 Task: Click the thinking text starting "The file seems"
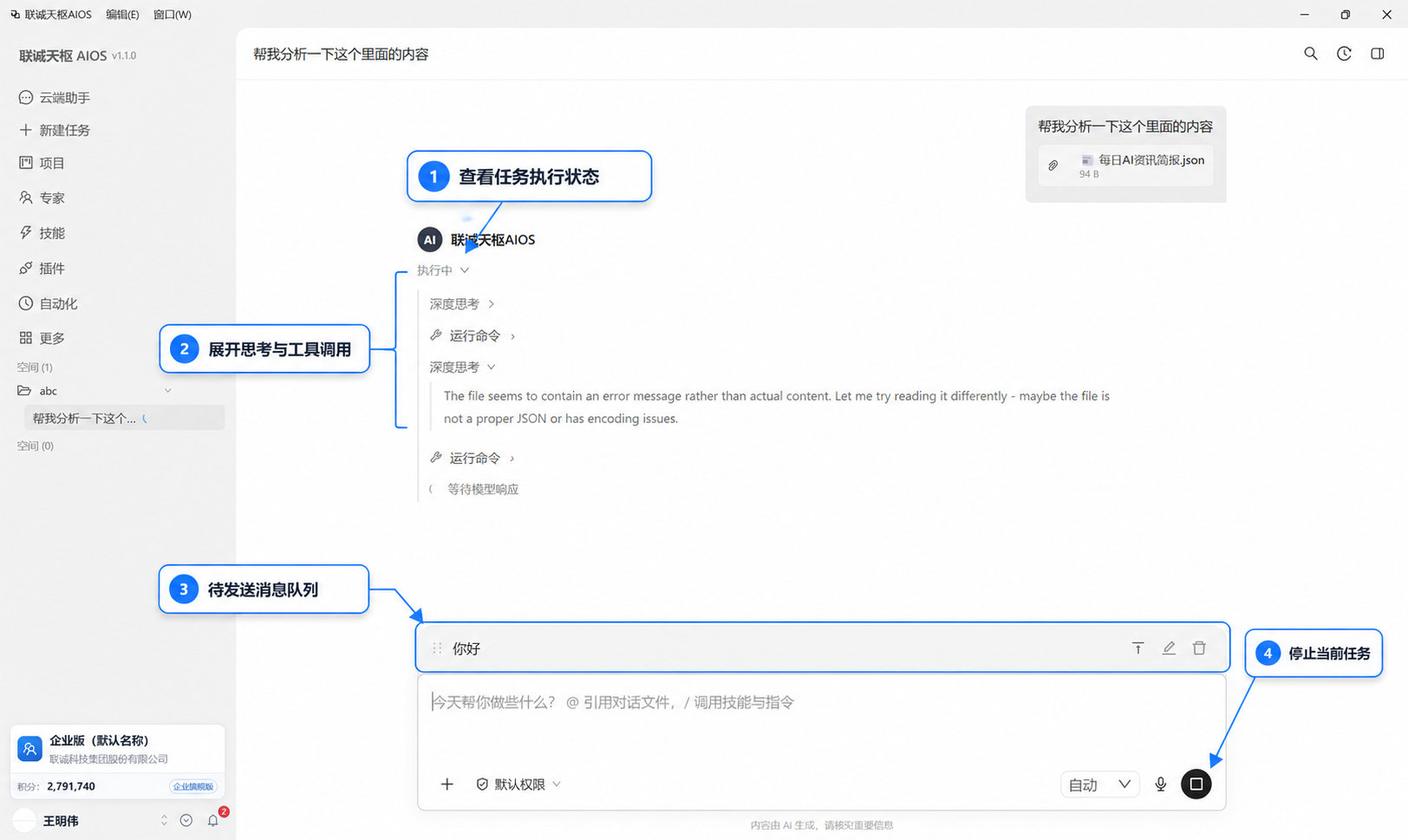point(777,407)
